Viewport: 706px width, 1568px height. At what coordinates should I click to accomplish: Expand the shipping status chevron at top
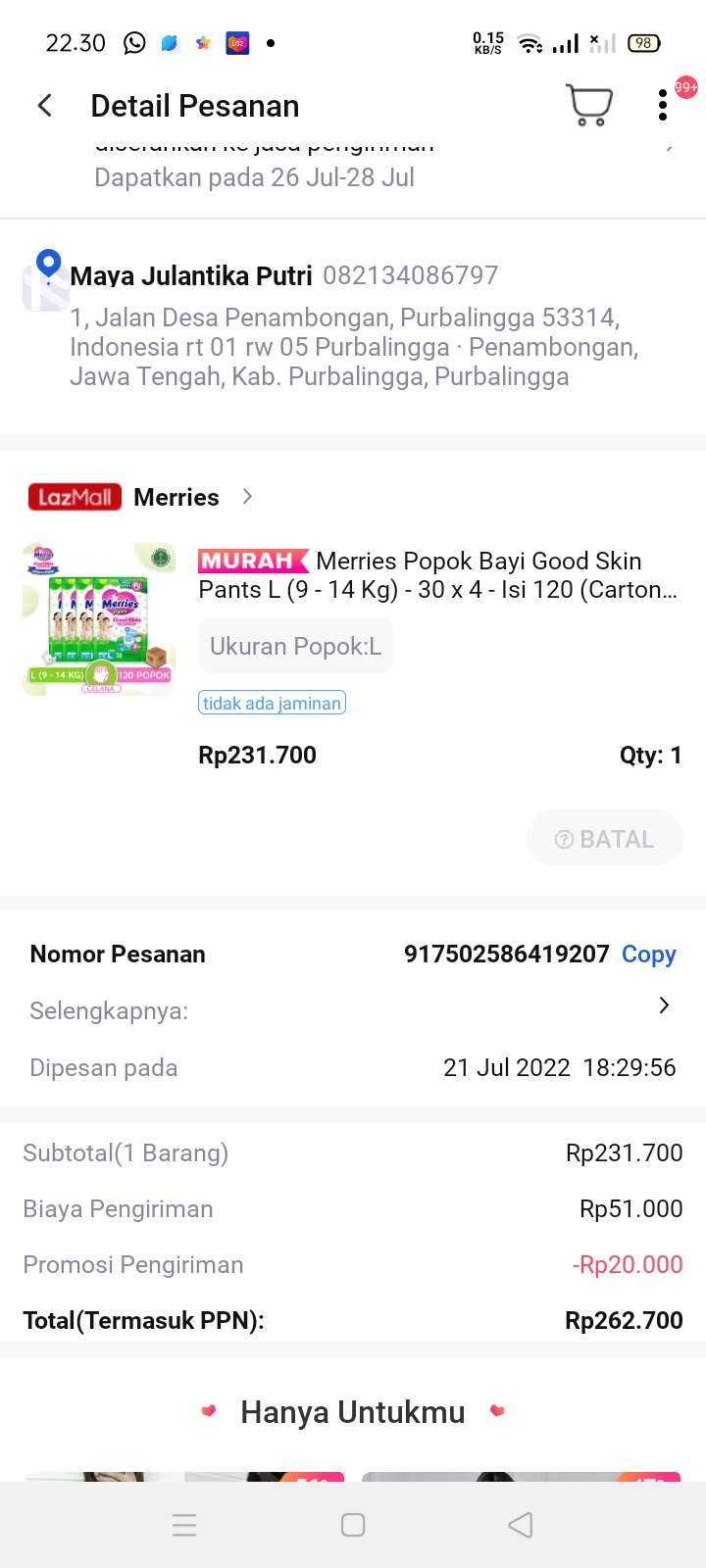(x=670, y=147)
